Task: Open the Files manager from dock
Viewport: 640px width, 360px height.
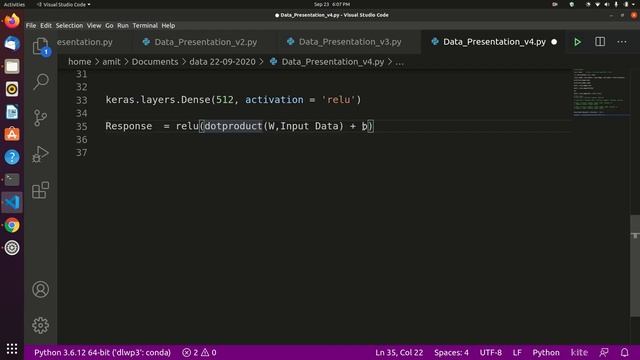Action: pyautogui.click(x=12, y=66)
